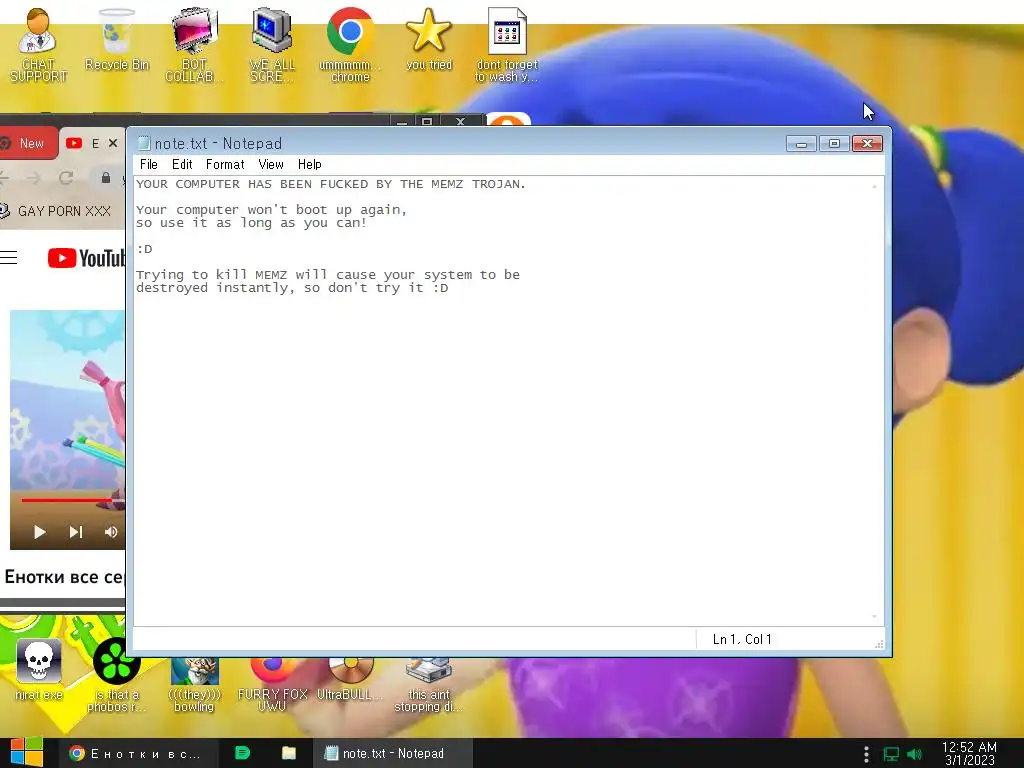Open the YouTube hamburger guide menu
Screen dimensions: 1024x768
tap(8, 257)
